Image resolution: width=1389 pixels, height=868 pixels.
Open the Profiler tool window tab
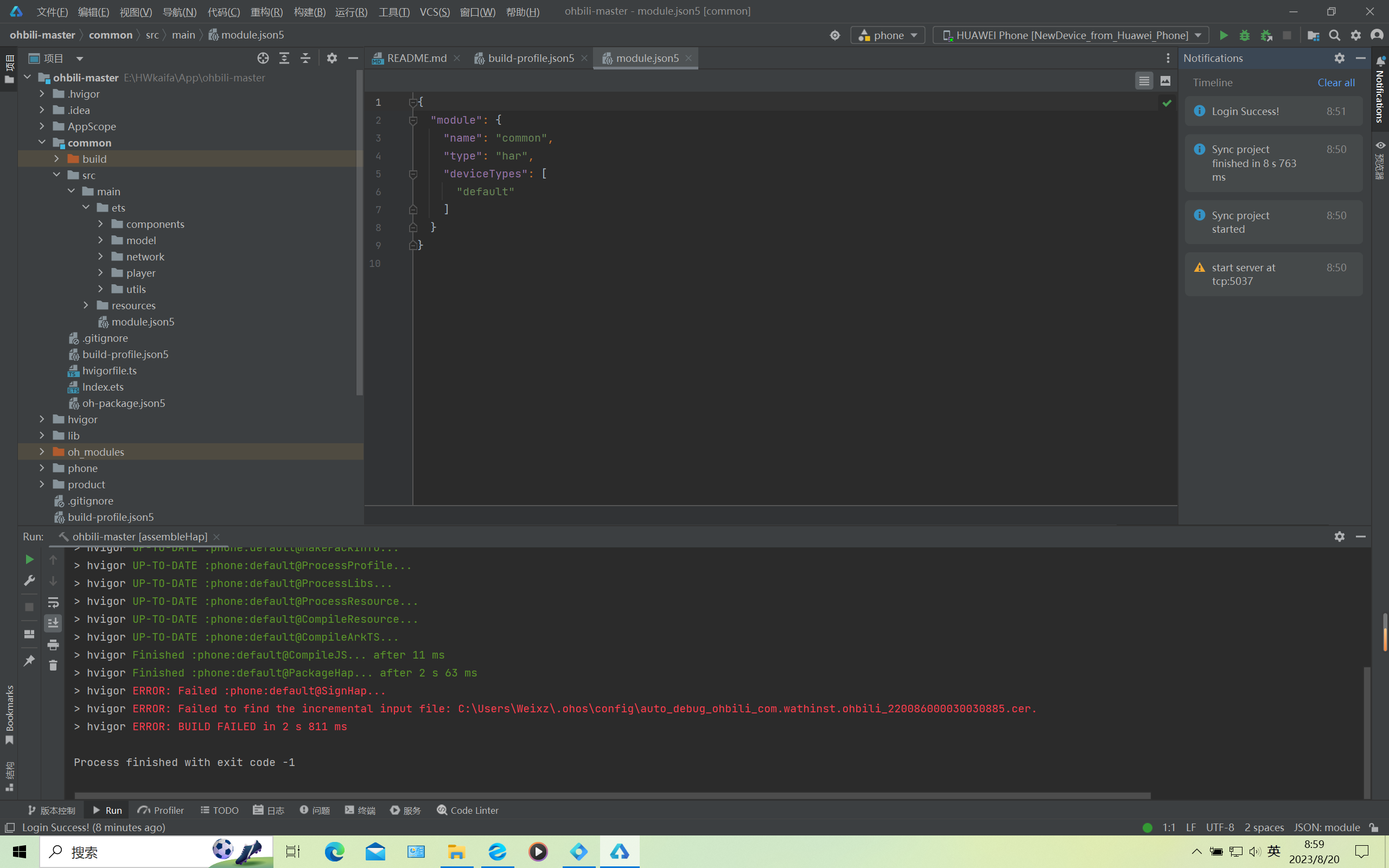pyautogui.click(x=161, y=810)
